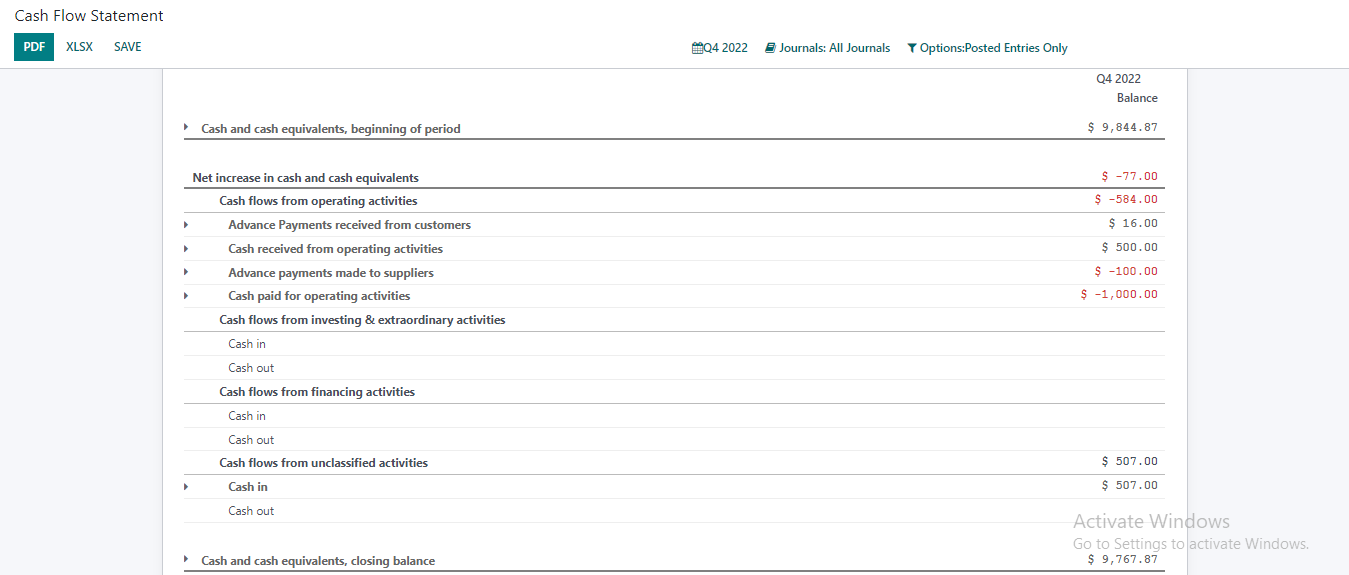Click the calendar icon beside Q4 2022

[697, 48]
